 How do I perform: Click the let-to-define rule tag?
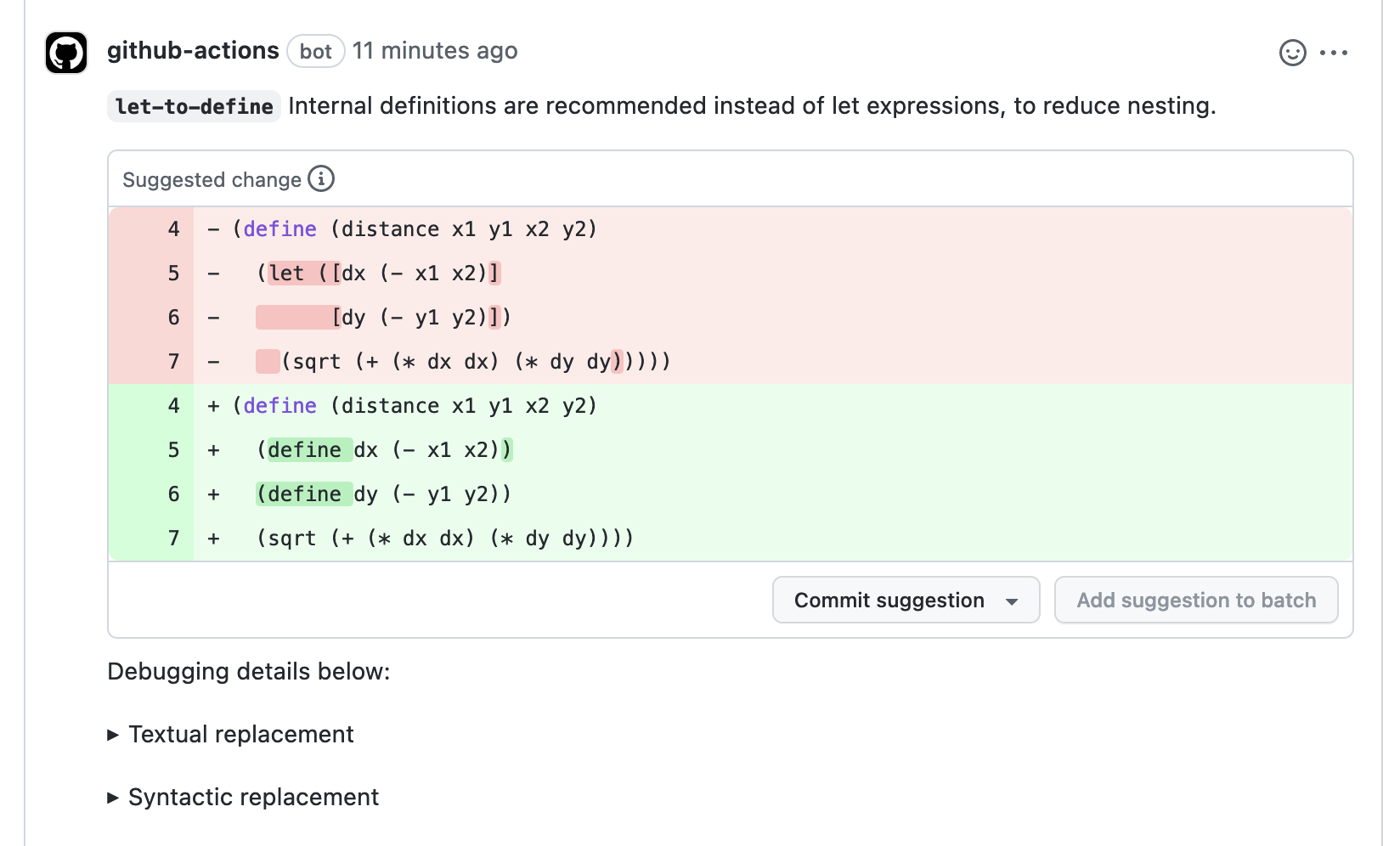point(195,106)
